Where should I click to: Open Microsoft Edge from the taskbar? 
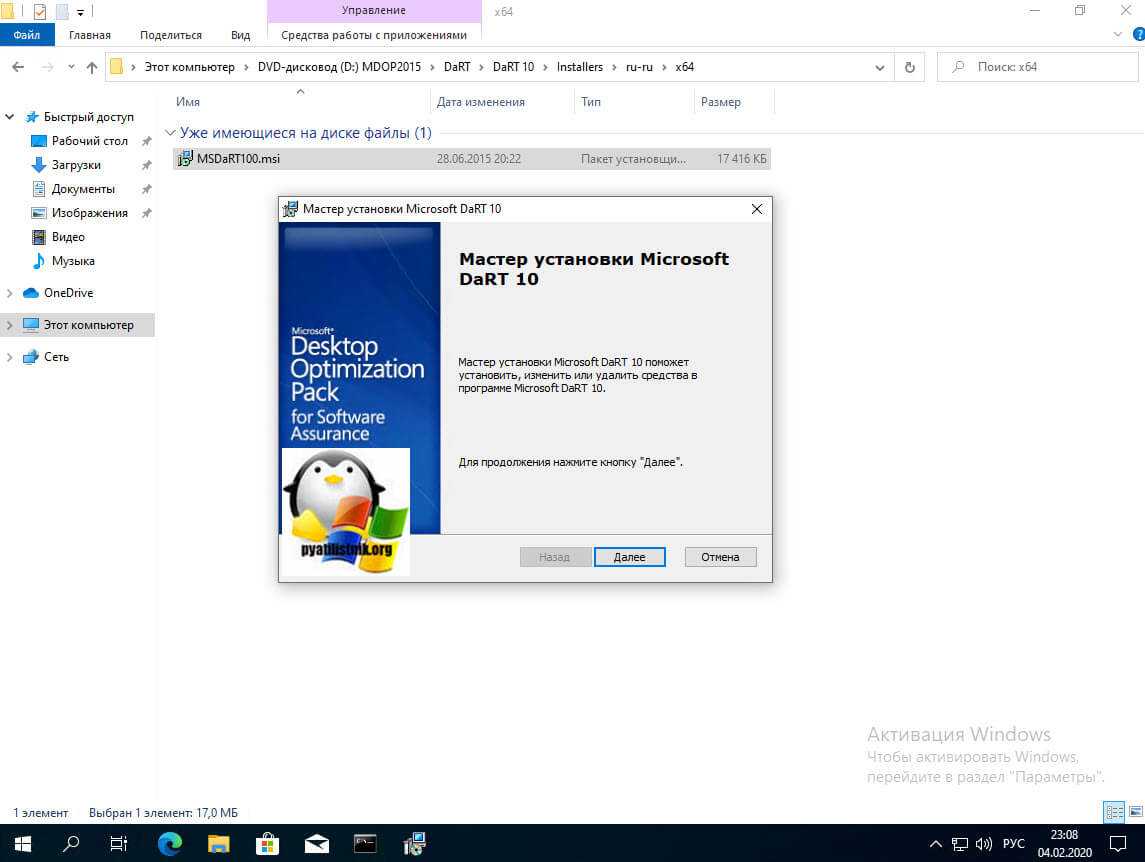pyautogui.click(x=170, y=843)
